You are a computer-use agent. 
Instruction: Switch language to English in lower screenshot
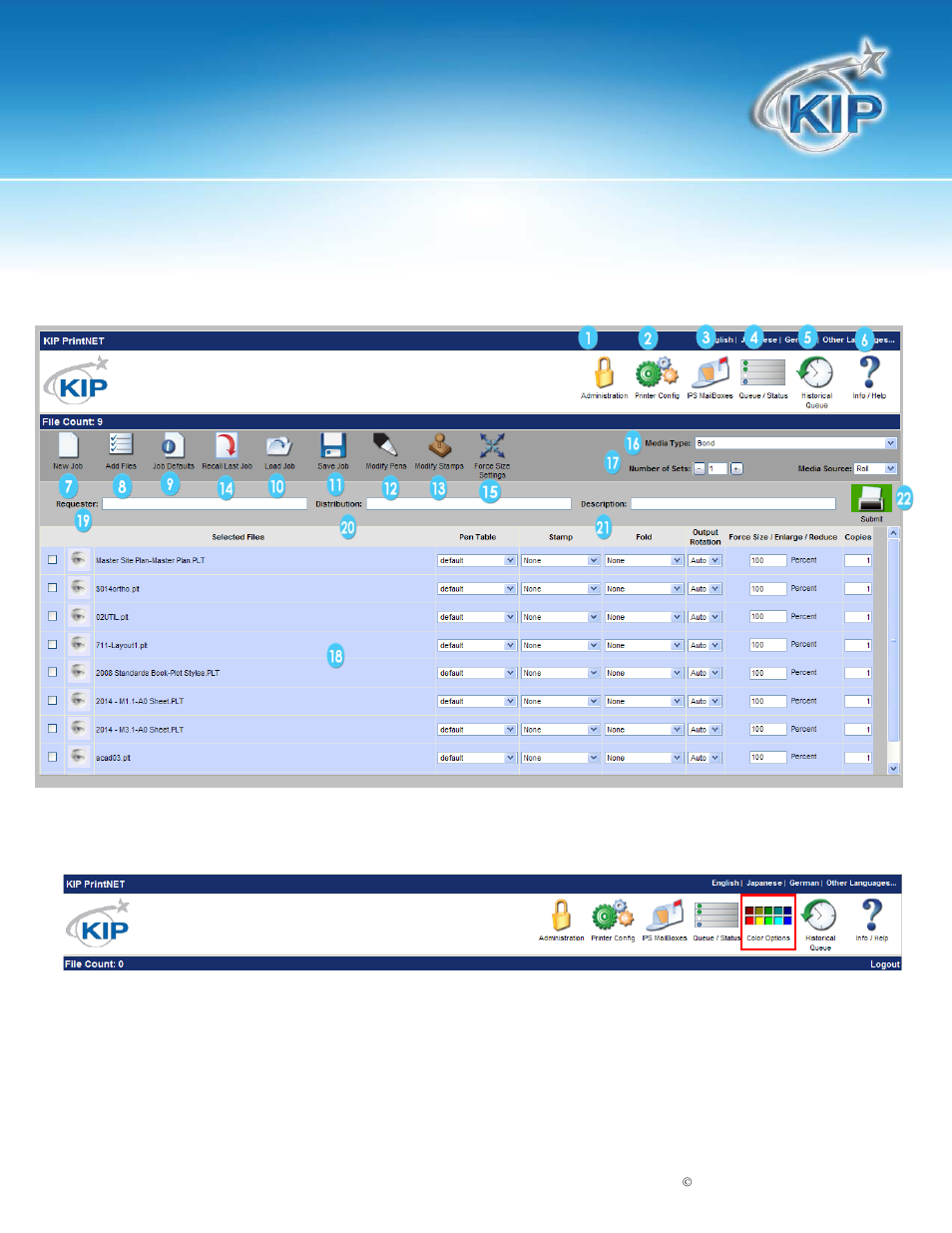tap(724, 883)
